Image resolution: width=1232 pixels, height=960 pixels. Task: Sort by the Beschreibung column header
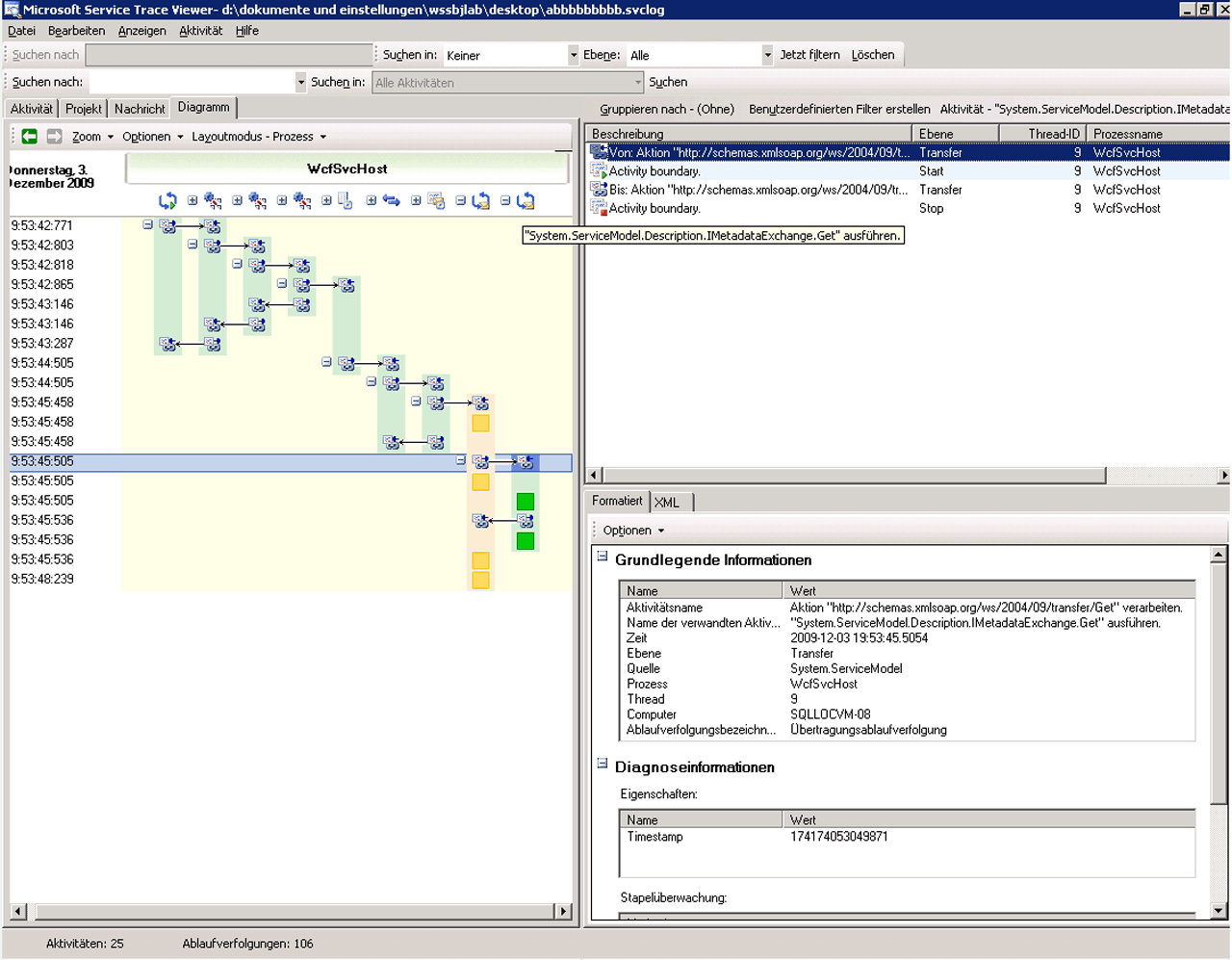point(749,134)
